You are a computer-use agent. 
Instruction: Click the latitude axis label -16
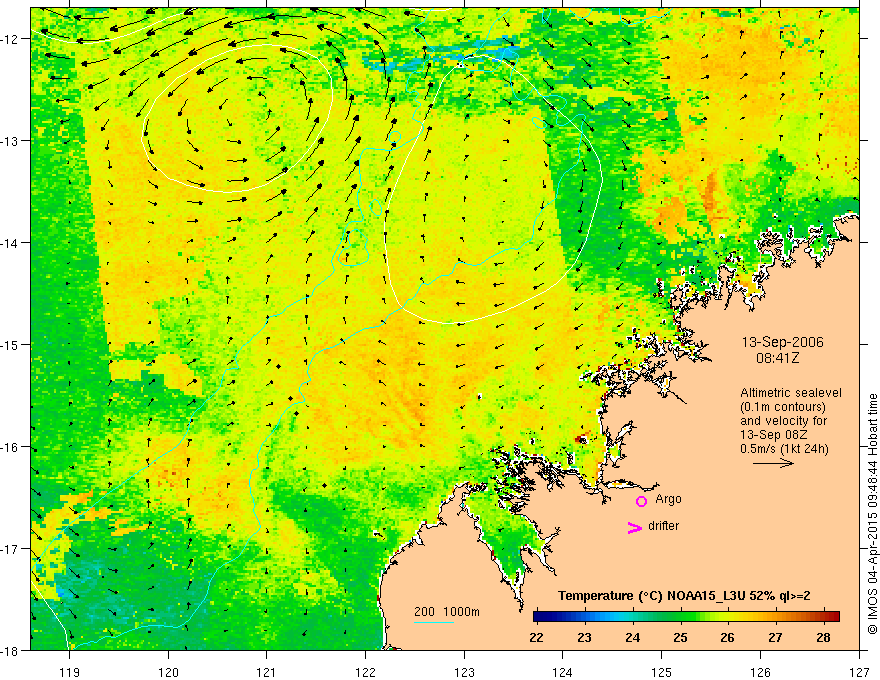(x=10, y=447)
